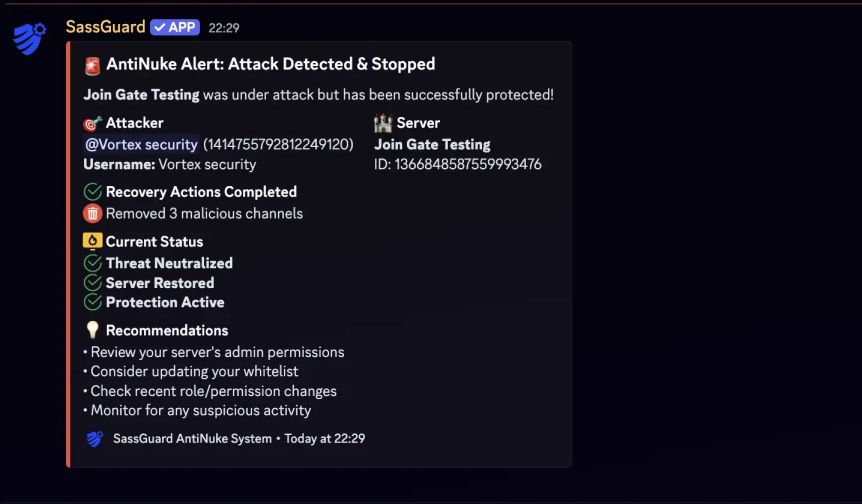Click the Current Status emoji icon

(93, 241)
